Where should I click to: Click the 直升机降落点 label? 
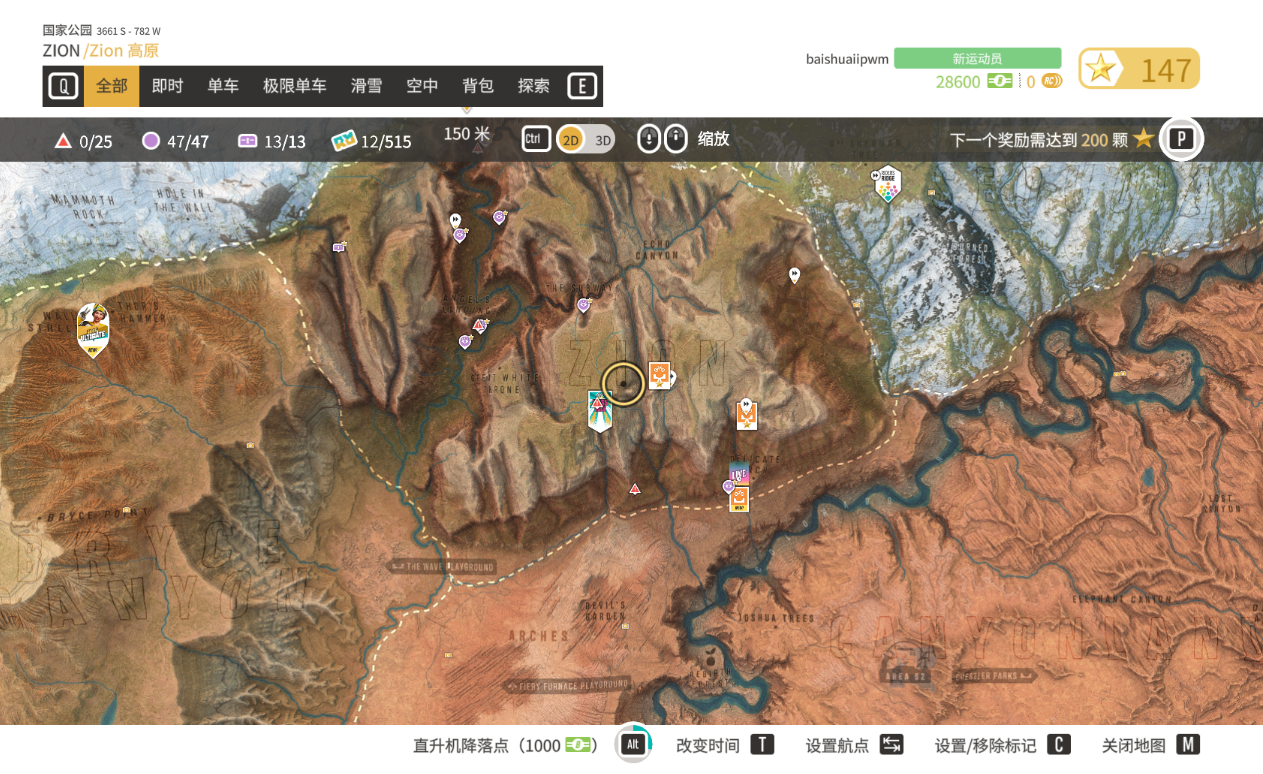point(460,746)
